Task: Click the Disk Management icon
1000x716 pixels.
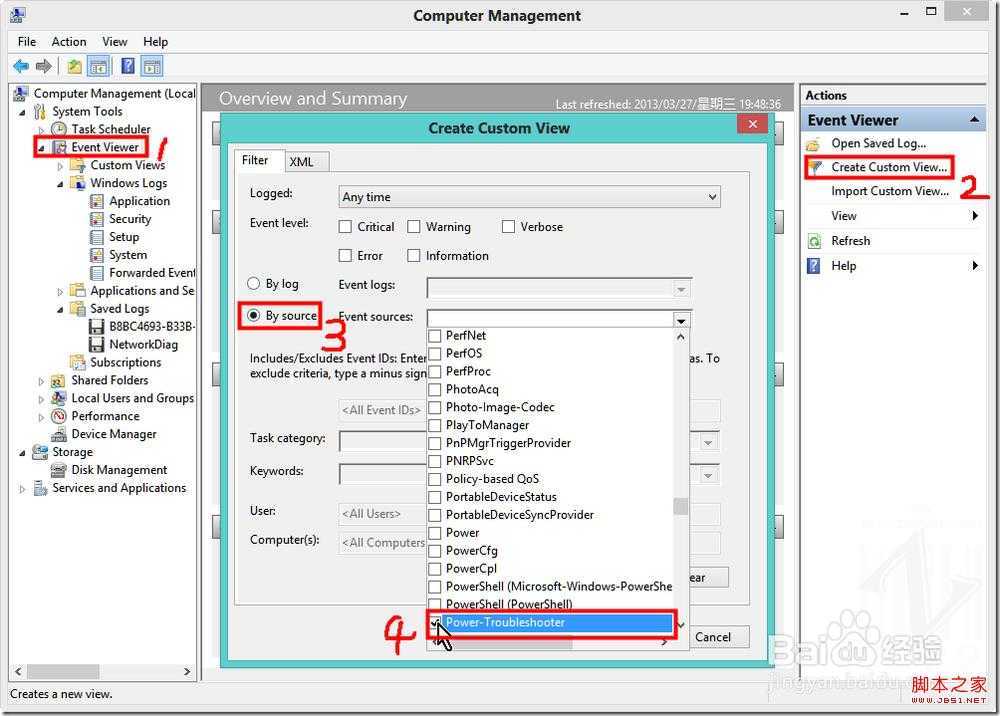Action: pos(59,470)
